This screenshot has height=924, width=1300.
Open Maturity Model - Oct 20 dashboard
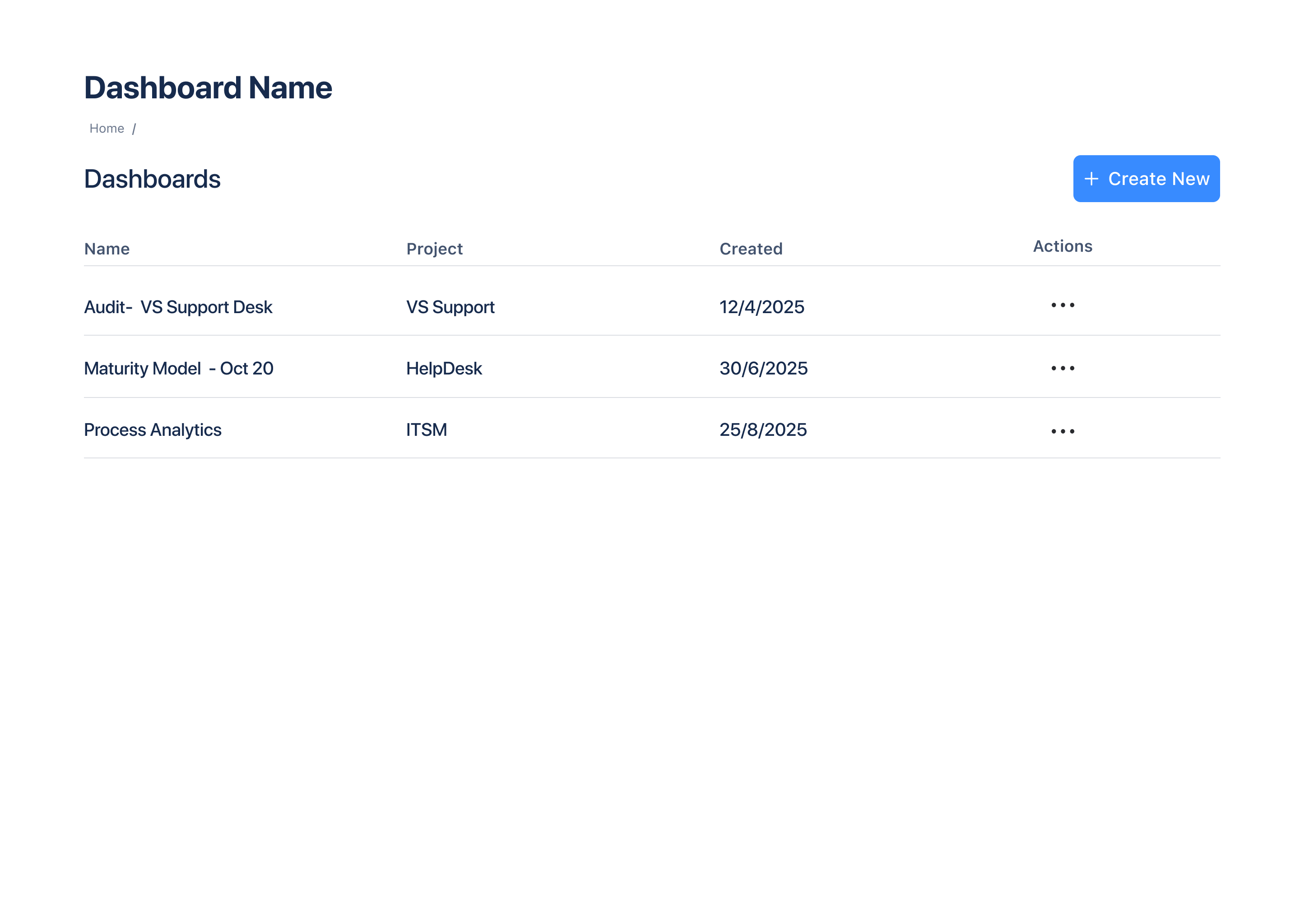[179, 369]
